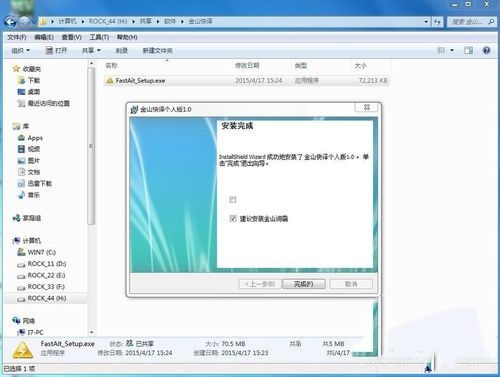Click 打开 in the Explorer toolbar

pos(56,50)
